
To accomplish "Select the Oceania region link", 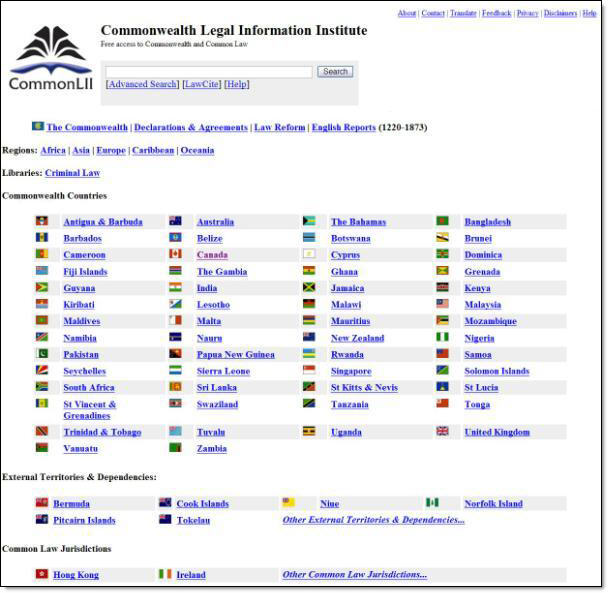I will coord(197,150).
